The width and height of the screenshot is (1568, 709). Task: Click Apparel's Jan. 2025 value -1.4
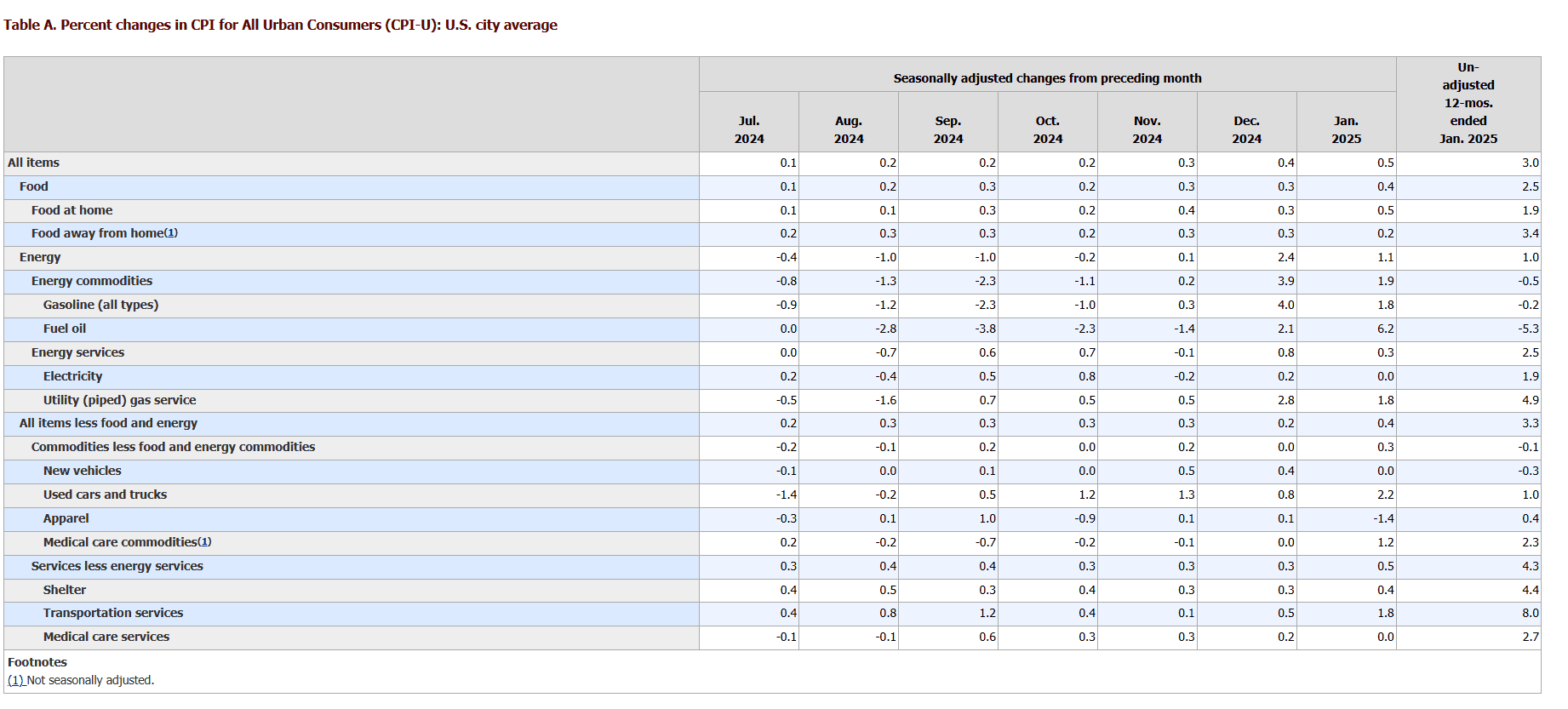(1383, 518)
